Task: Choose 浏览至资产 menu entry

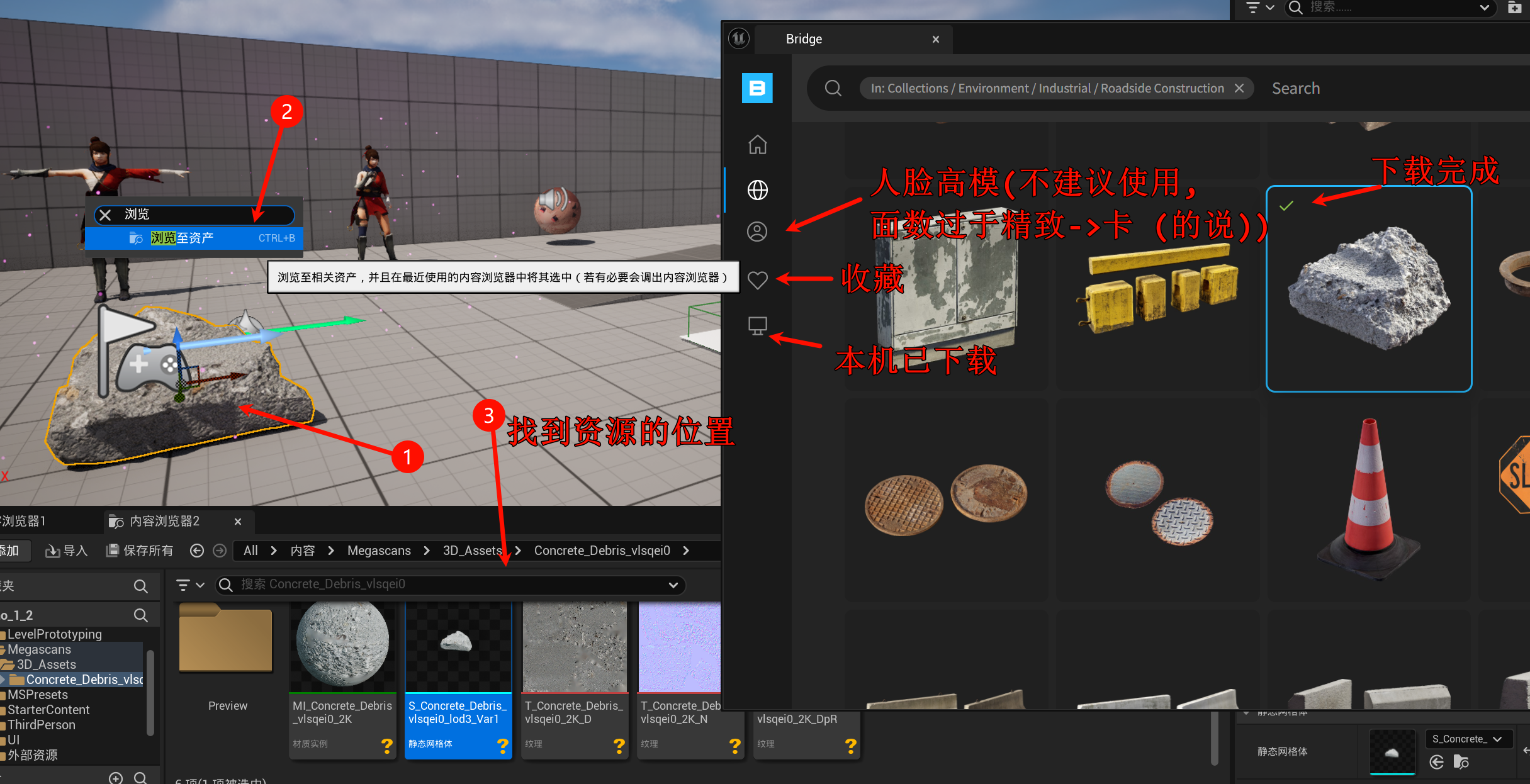Action: (x=182, y=238)
